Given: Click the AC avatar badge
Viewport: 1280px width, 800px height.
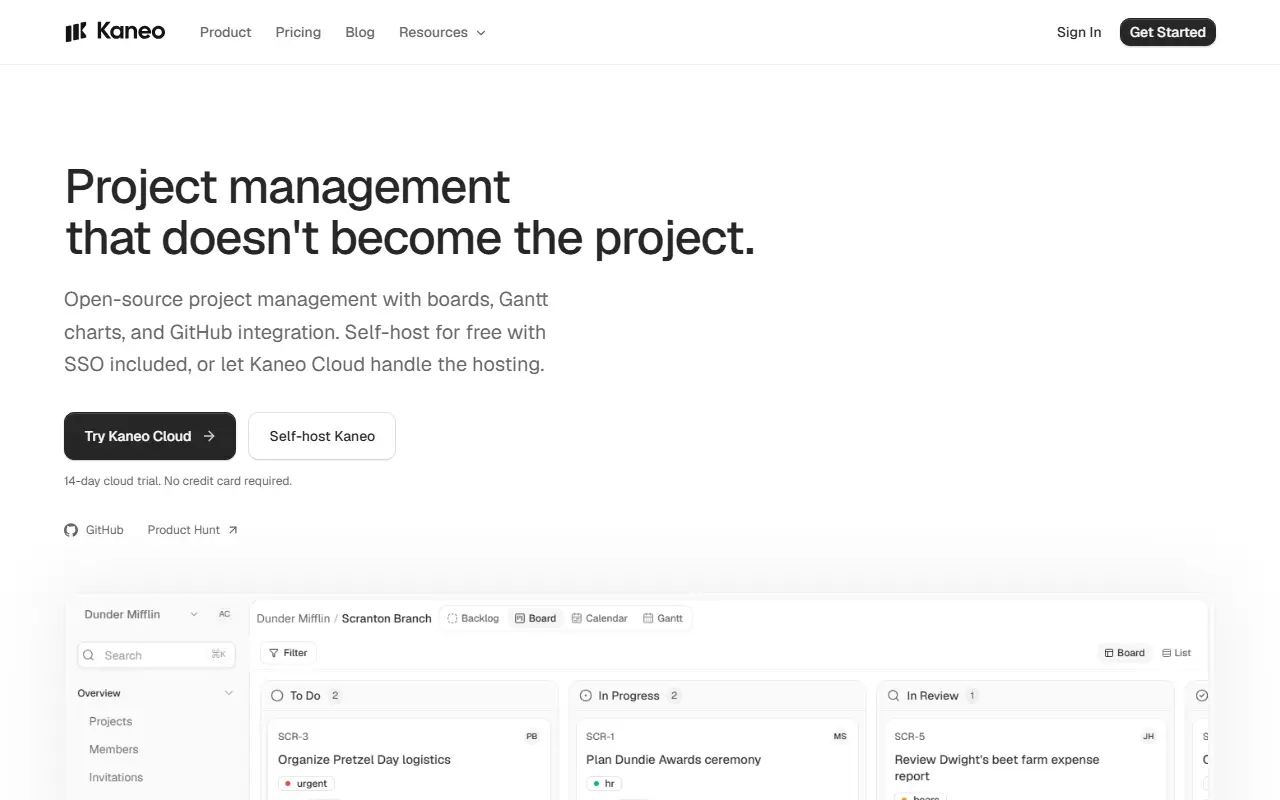Looking at the screenshot, I should click(x=224, y=614).
